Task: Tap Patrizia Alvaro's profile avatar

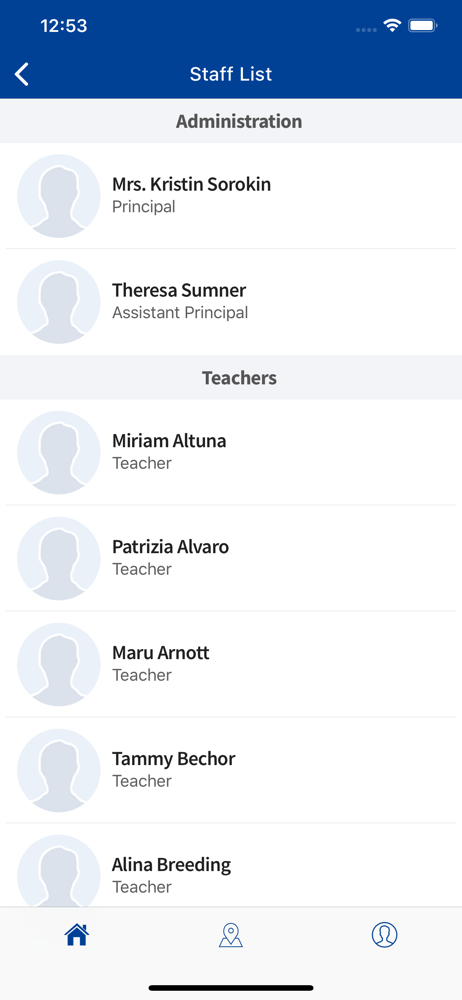Action: coord(59,558)
